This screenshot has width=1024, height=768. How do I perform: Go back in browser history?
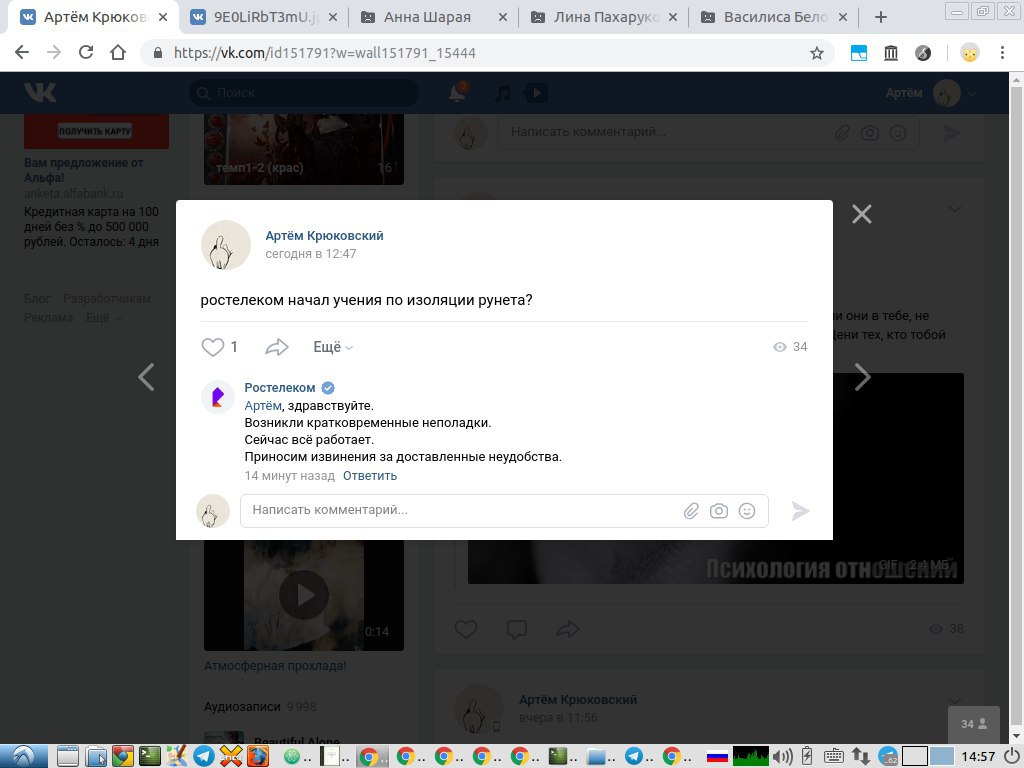coord(22,53)
